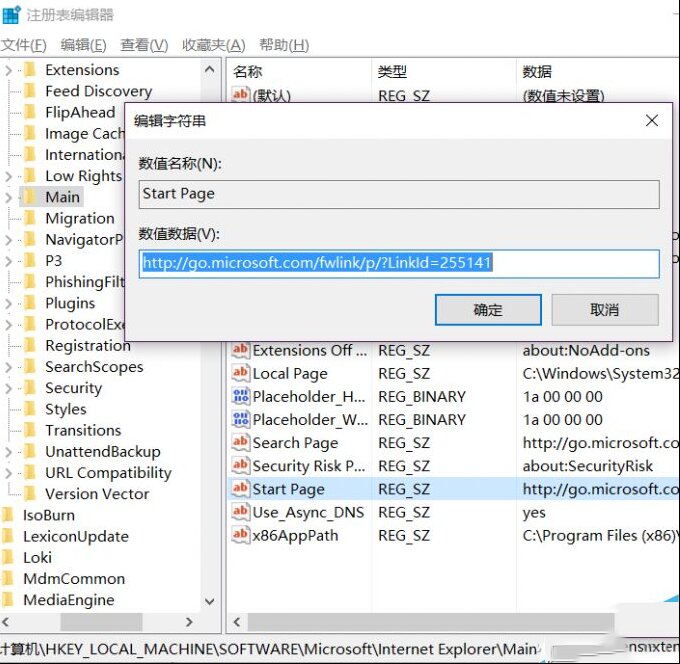680x664 pixels.
Task: Click string icon of Use_Async_DNS value
Action: [x=241, y=512]
